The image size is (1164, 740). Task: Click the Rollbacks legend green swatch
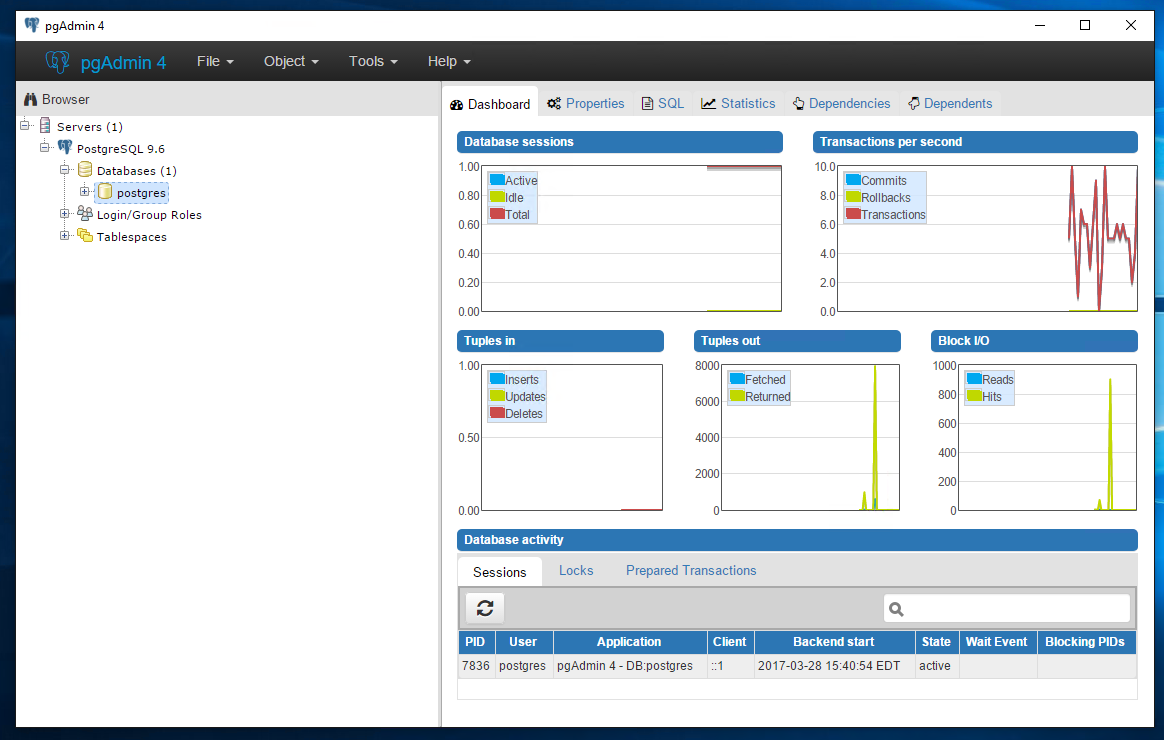click(854, 197)
